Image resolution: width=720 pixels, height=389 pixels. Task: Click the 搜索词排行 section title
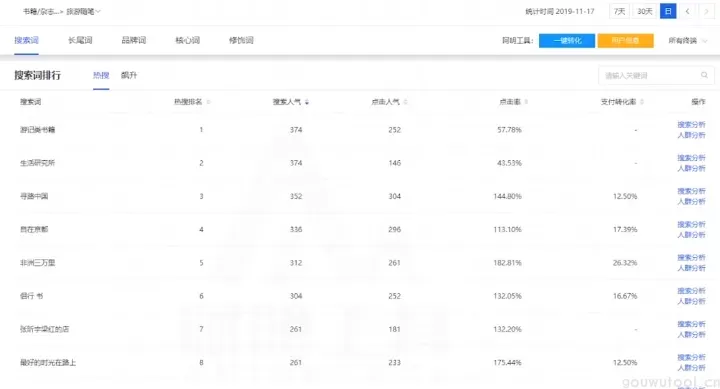click(37, 75)
